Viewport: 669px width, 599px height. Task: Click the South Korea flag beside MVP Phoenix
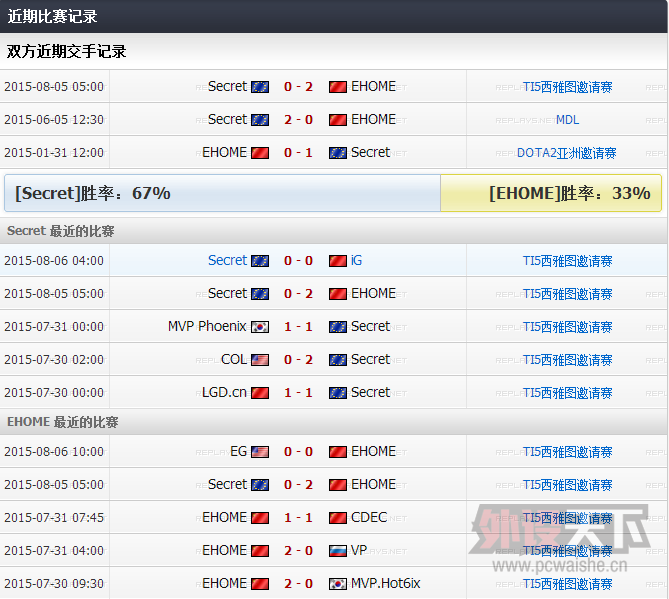[260, 327]
